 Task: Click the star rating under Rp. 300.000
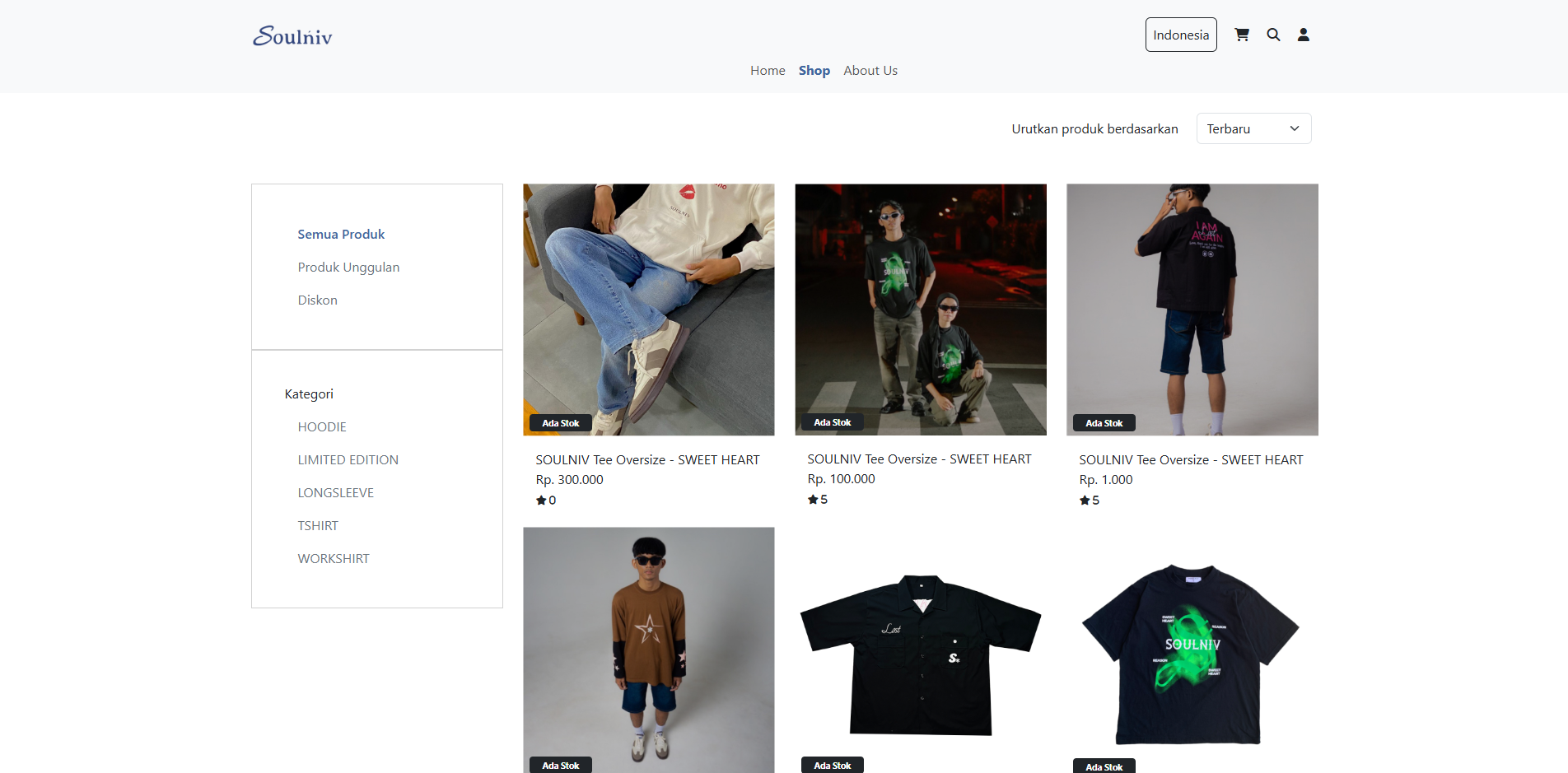tap(546, 501)
